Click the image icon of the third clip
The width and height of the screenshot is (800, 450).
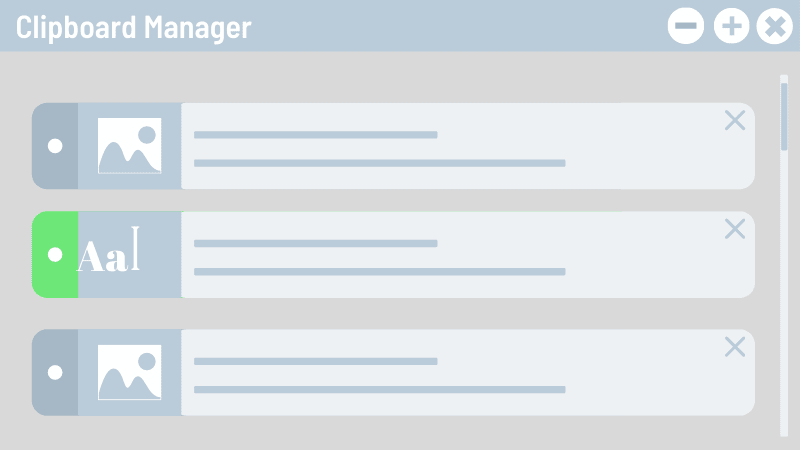(130, 372)
